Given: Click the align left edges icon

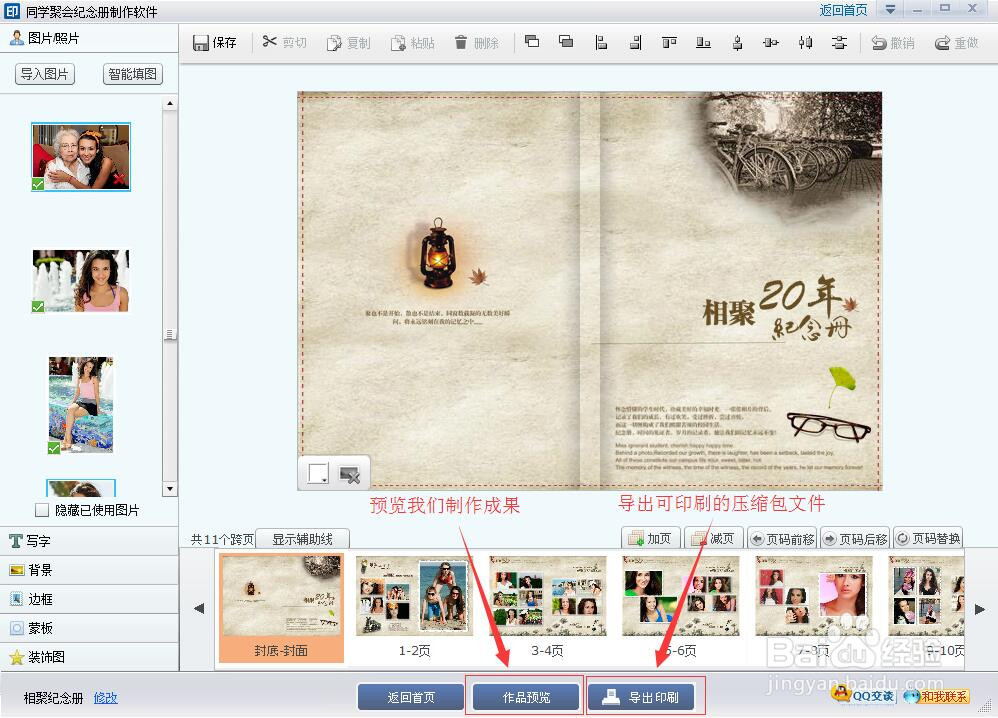Looking at the screenshot, I should tap(601, 43).
